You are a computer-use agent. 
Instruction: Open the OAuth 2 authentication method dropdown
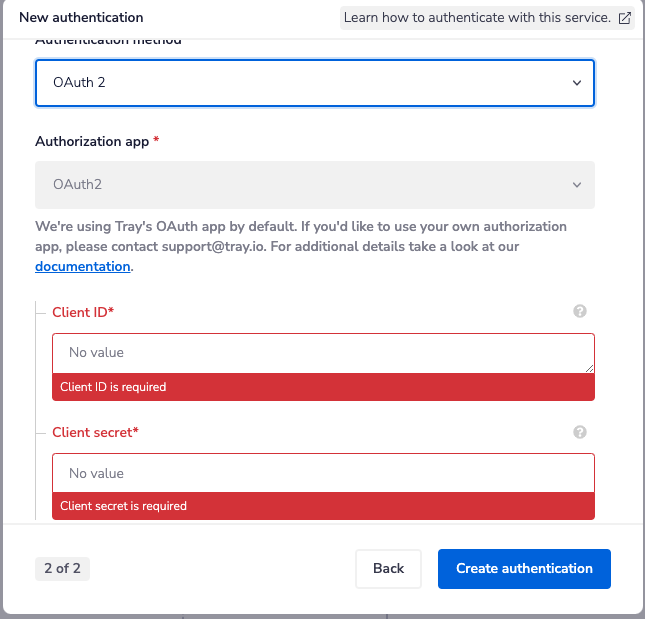[315, 82]
